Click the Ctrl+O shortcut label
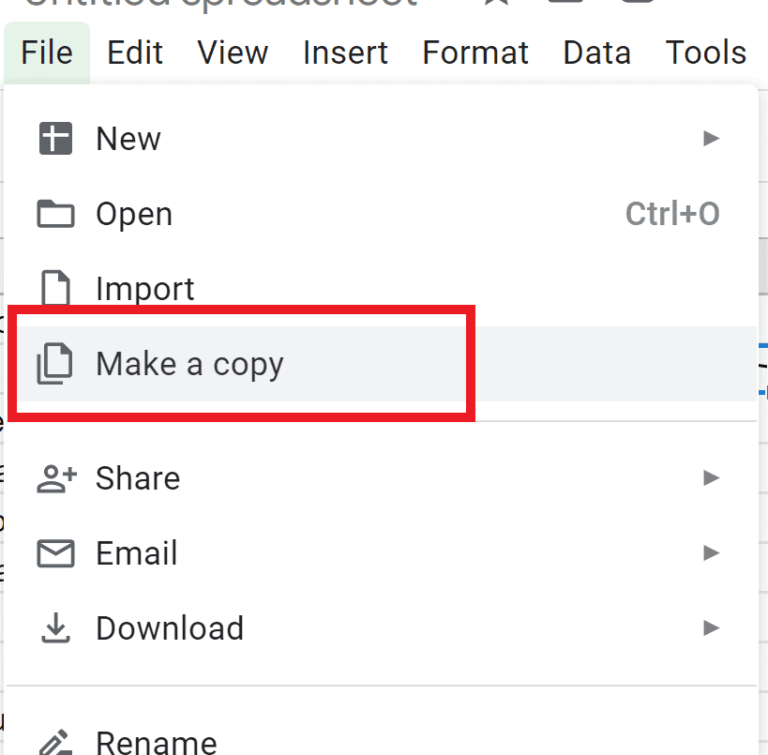This screenshot has width=768, height=755. 672,214
